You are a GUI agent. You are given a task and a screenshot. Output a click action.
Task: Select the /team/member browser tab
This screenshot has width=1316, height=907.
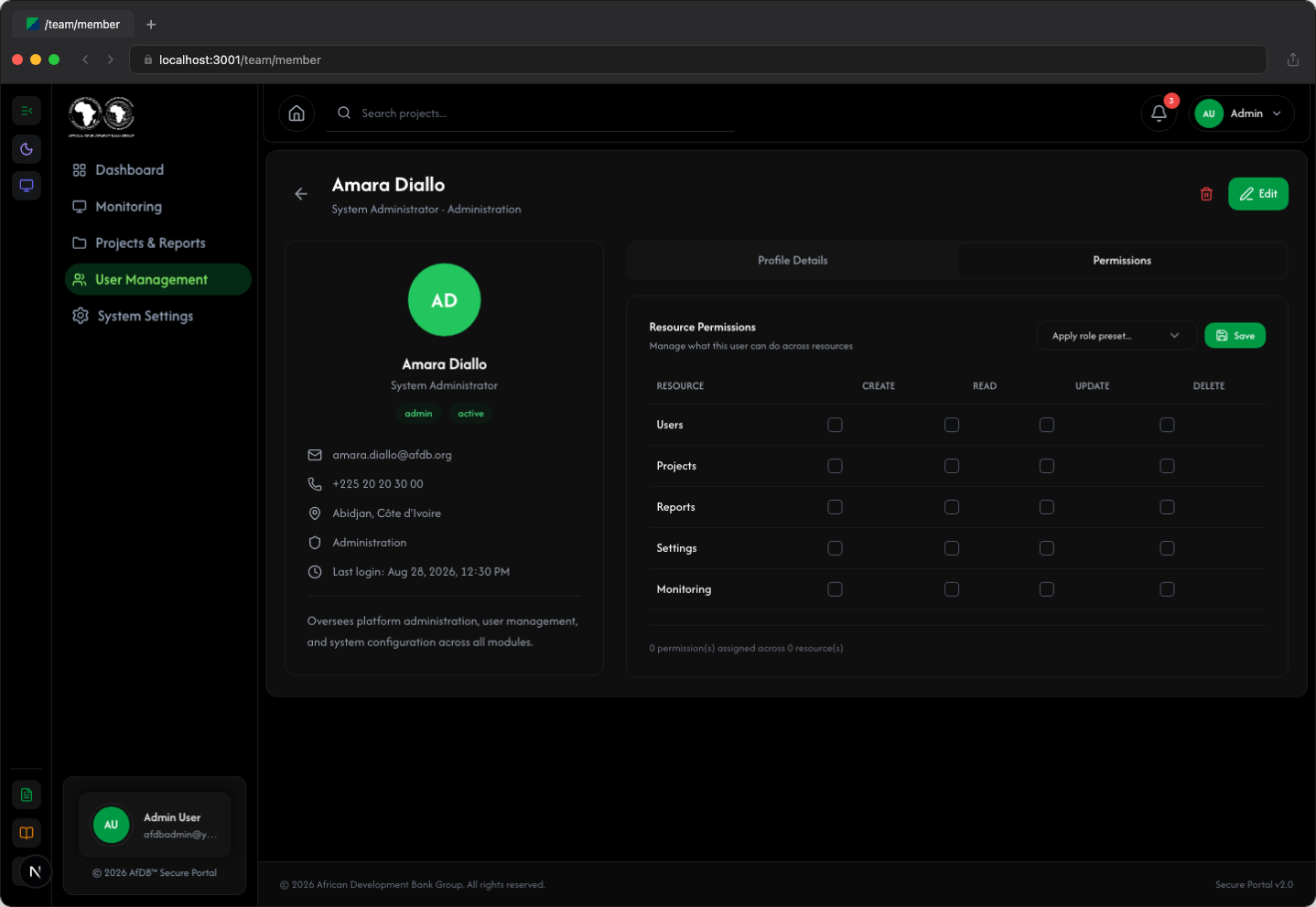[74, 25]
